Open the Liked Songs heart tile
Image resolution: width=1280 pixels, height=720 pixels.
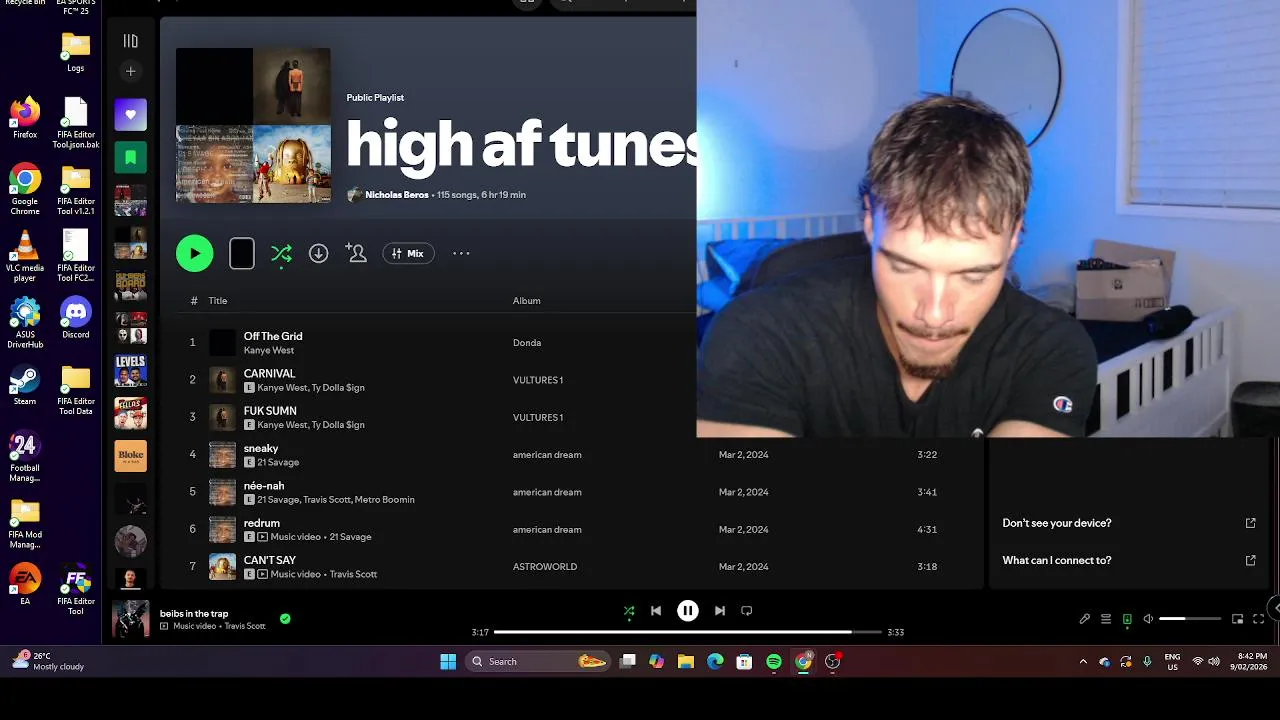[x=130, y=115]
